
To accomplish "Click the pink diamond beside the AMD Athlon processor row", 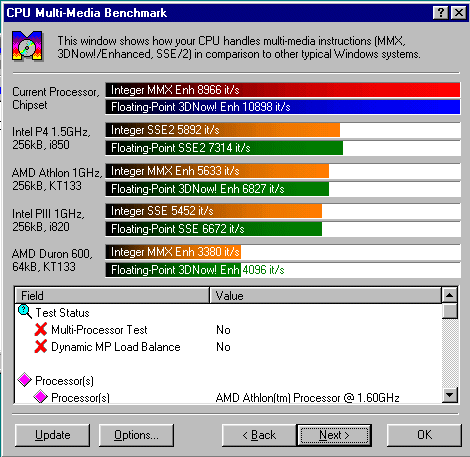I will [41, 397].
